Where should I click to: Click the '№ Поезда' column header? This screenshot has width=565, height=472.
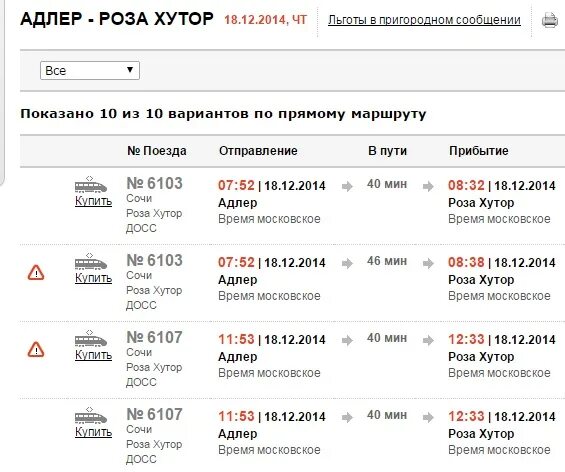[x=157, y=151]
